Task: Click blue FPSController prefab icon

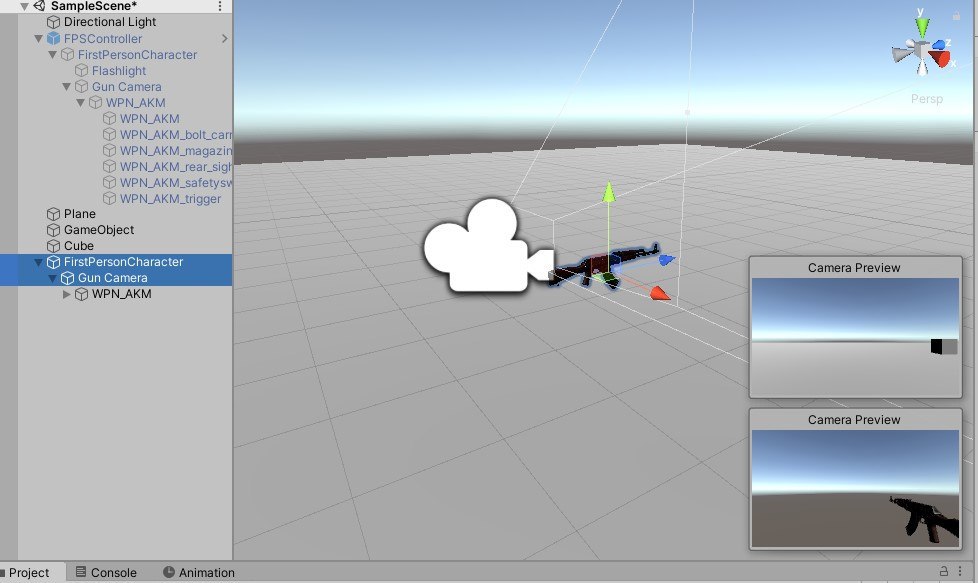Action: tap(54, 39)
